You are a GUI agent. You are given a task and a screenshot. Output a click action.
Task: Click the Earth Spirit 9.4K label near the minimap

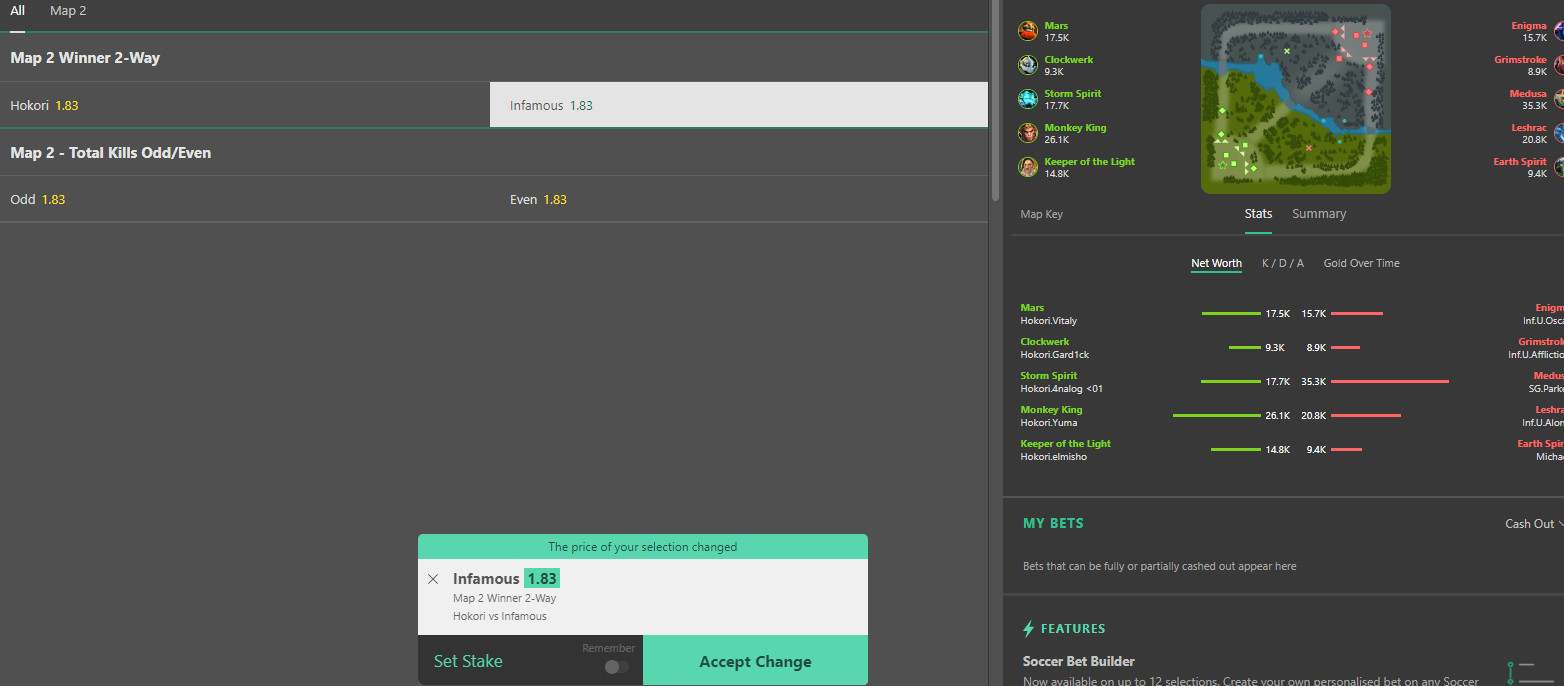tap(1521, 167)
